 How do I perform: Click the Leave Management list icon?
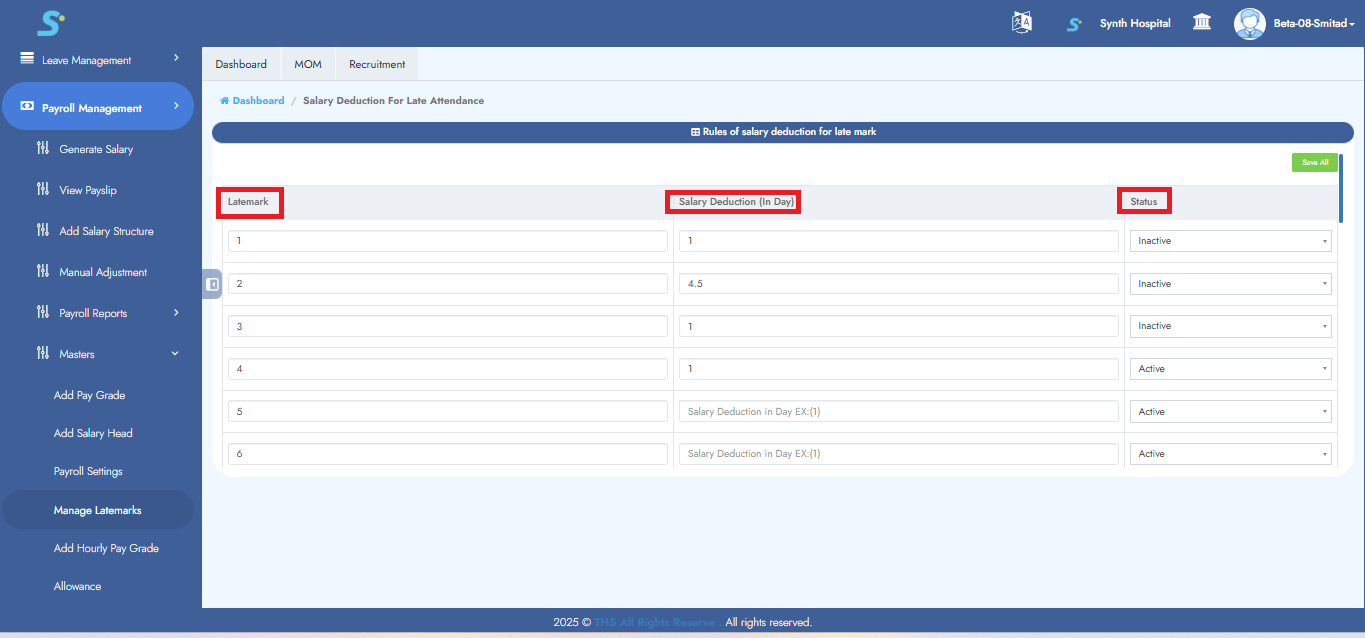[x=27, y=59]
